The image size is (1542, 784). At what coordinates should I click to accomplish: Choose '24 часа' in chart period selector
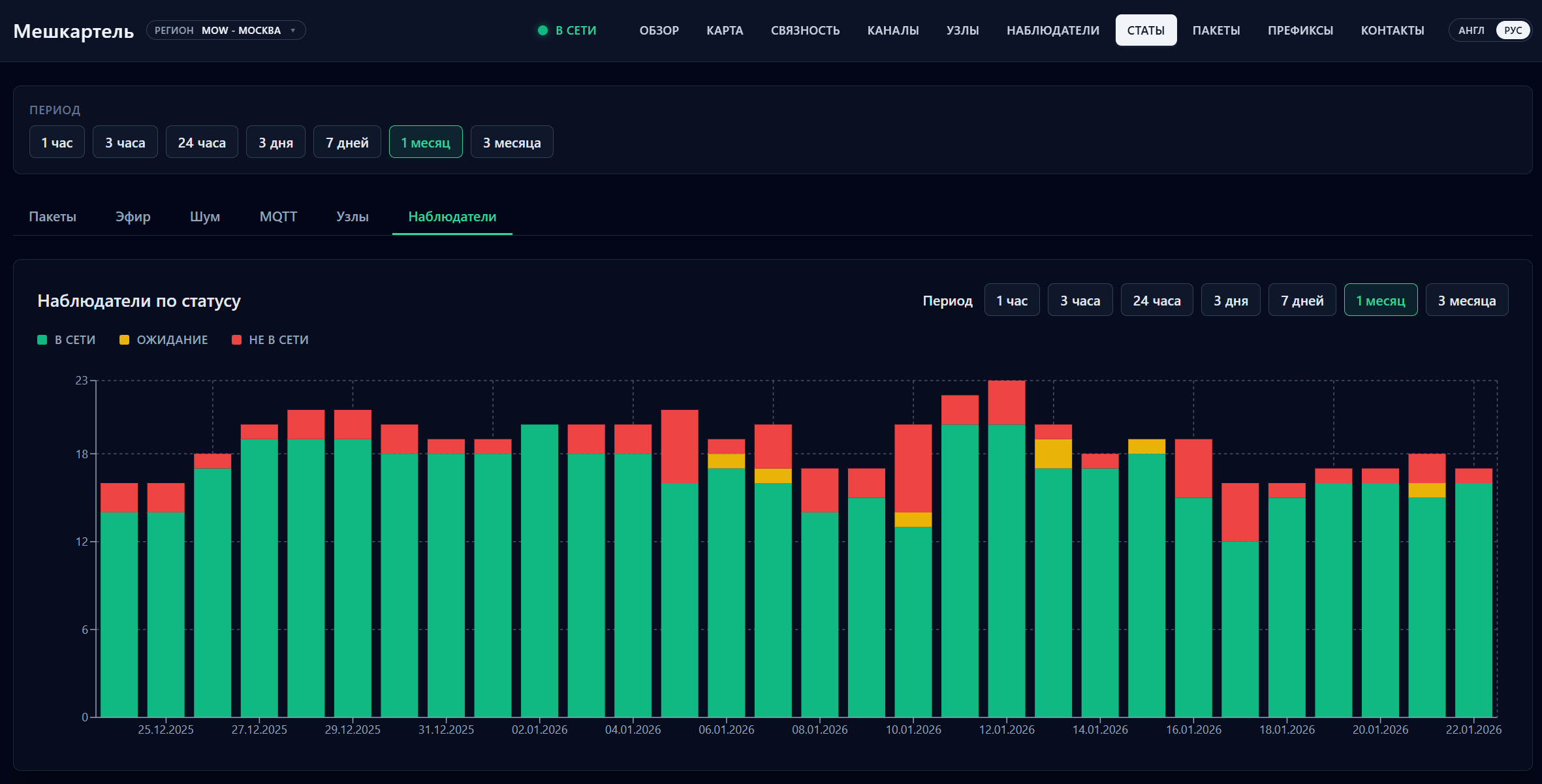(1157, 300)
